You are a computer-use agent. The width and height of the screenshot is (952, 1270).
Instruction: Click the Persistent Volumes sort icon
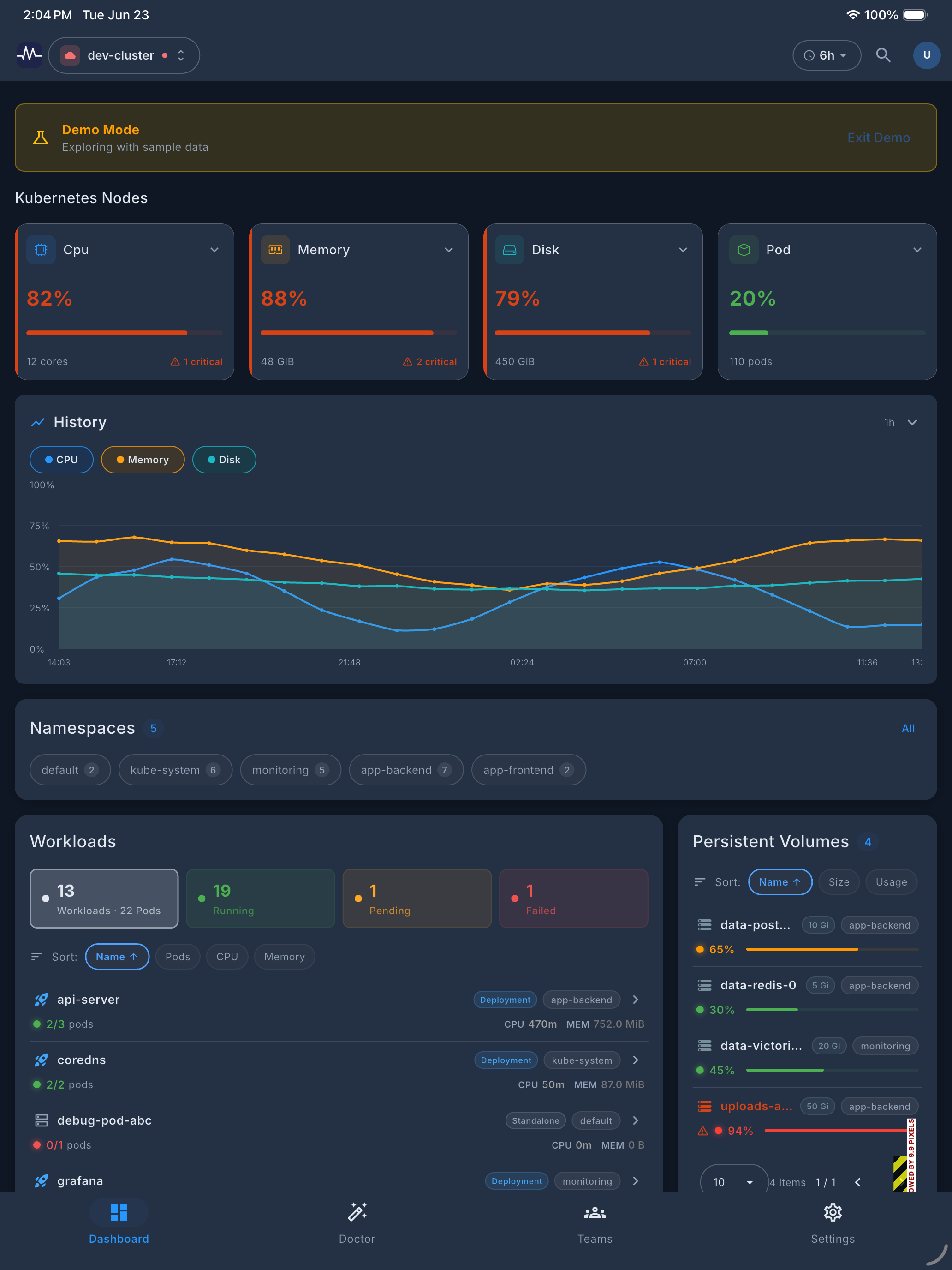click(700, 882)
